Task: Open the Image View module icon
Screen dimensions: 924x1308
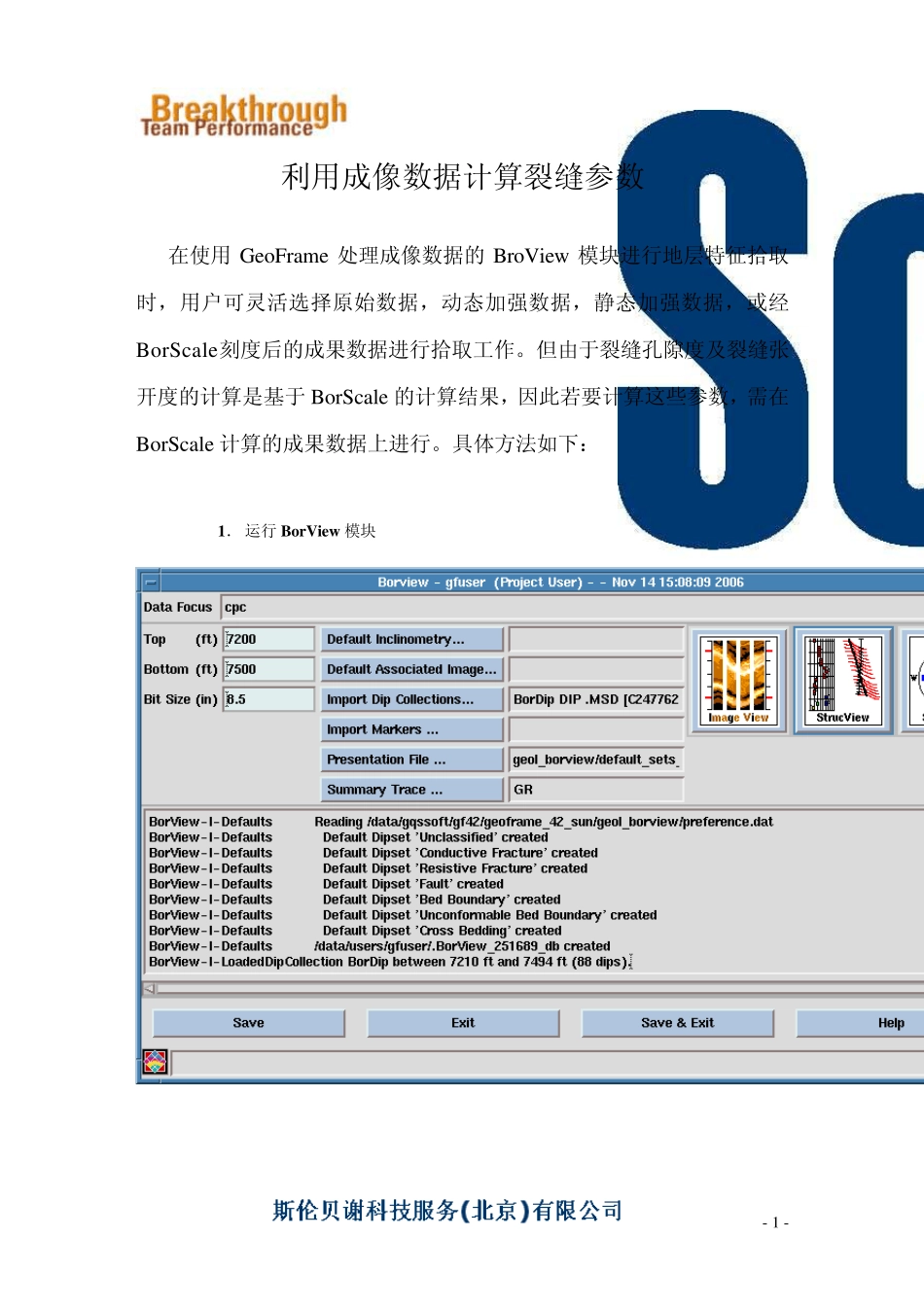Action: 738,681
